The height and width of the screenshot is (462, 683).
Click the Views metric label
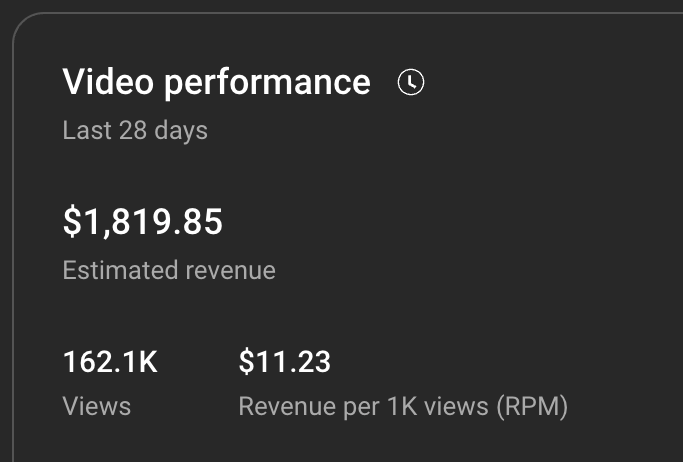click(x=97, y=406)
